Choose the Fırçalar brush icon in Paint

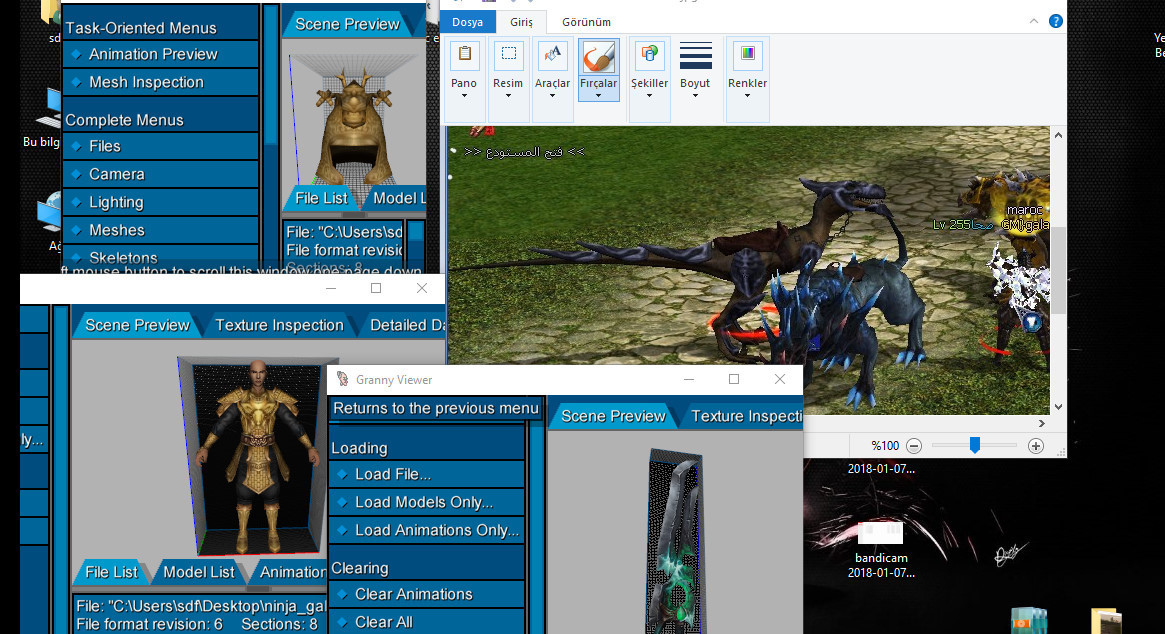[598, 56]
